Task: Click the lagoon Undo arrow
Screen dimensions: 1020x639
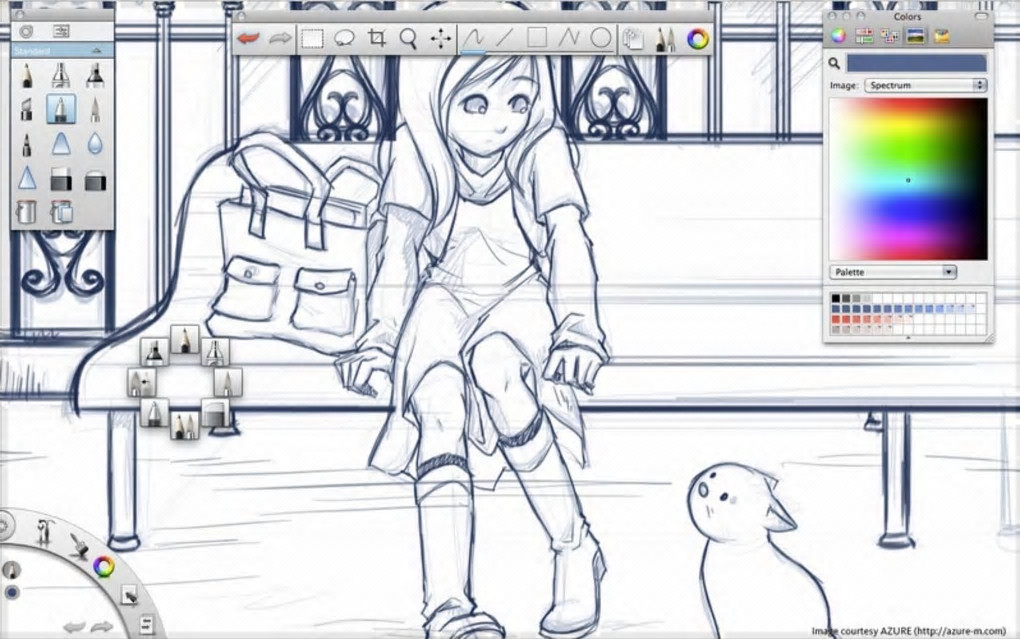Action: (74, 627)
